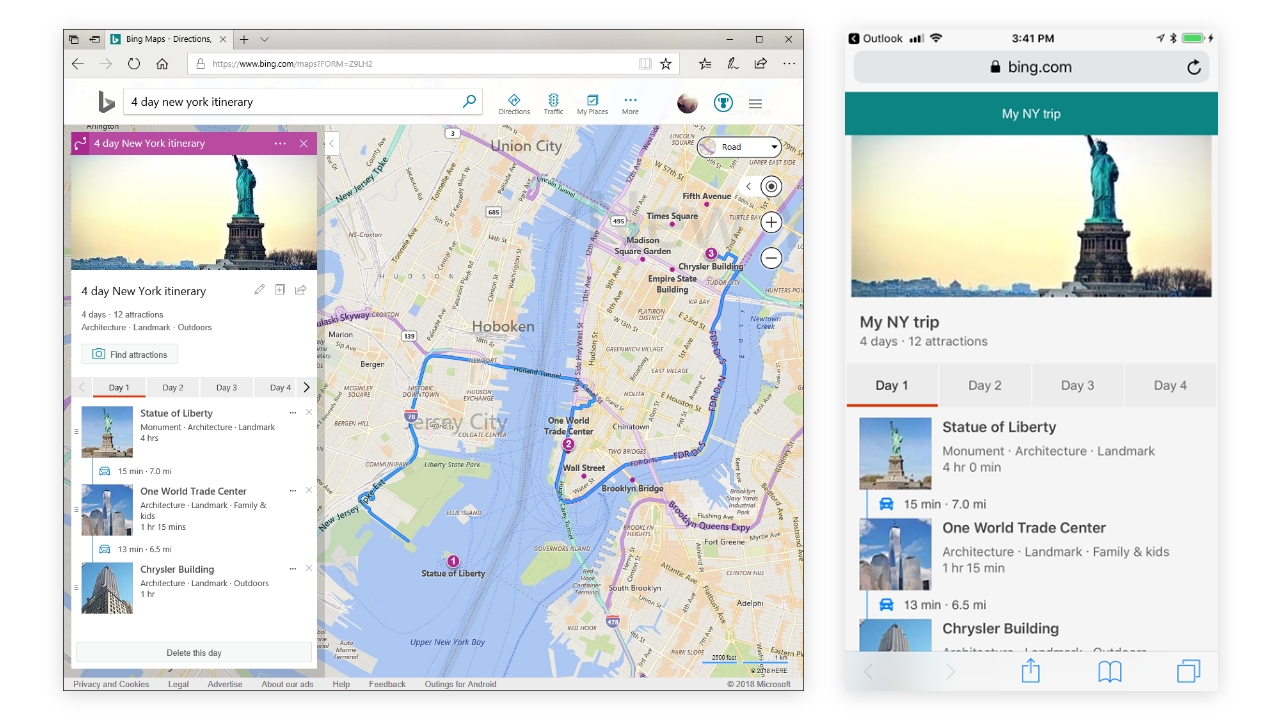Click the locate me target button on map
Screen dimensions: 1280x720
pyautogui.click(x=770, y=186)
